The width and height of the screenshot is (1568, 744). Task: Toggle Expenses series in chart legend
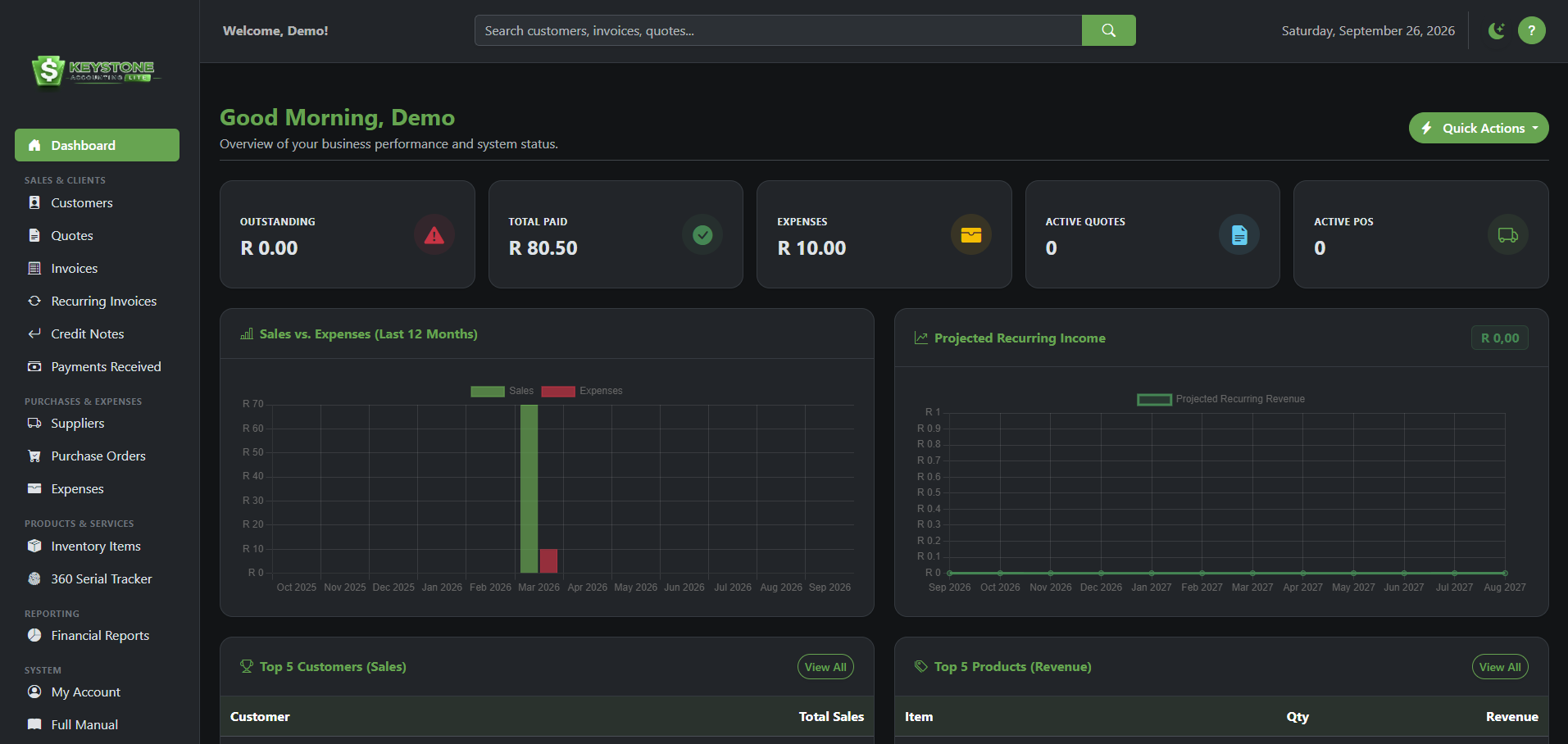pos(582,391)
